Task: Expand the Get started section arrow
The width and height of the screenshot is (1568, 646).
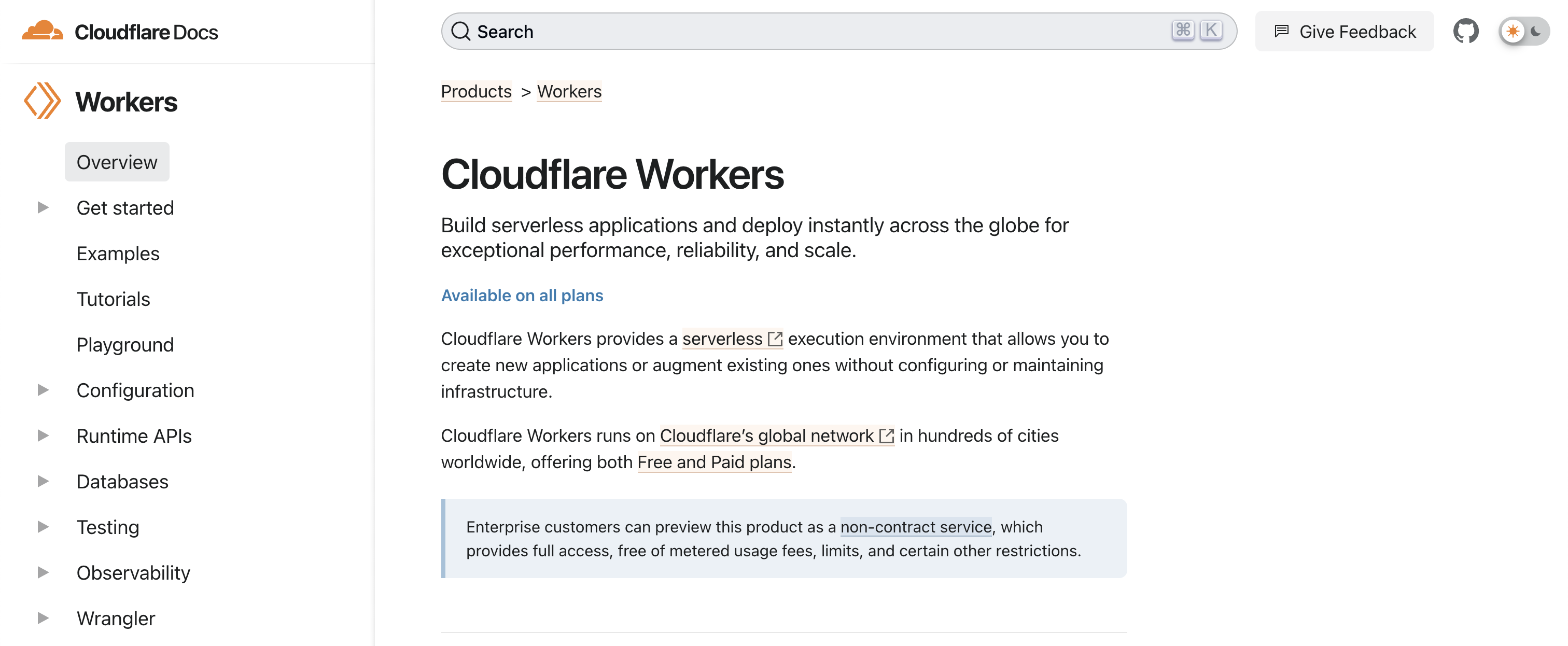Action: (43, 207)
